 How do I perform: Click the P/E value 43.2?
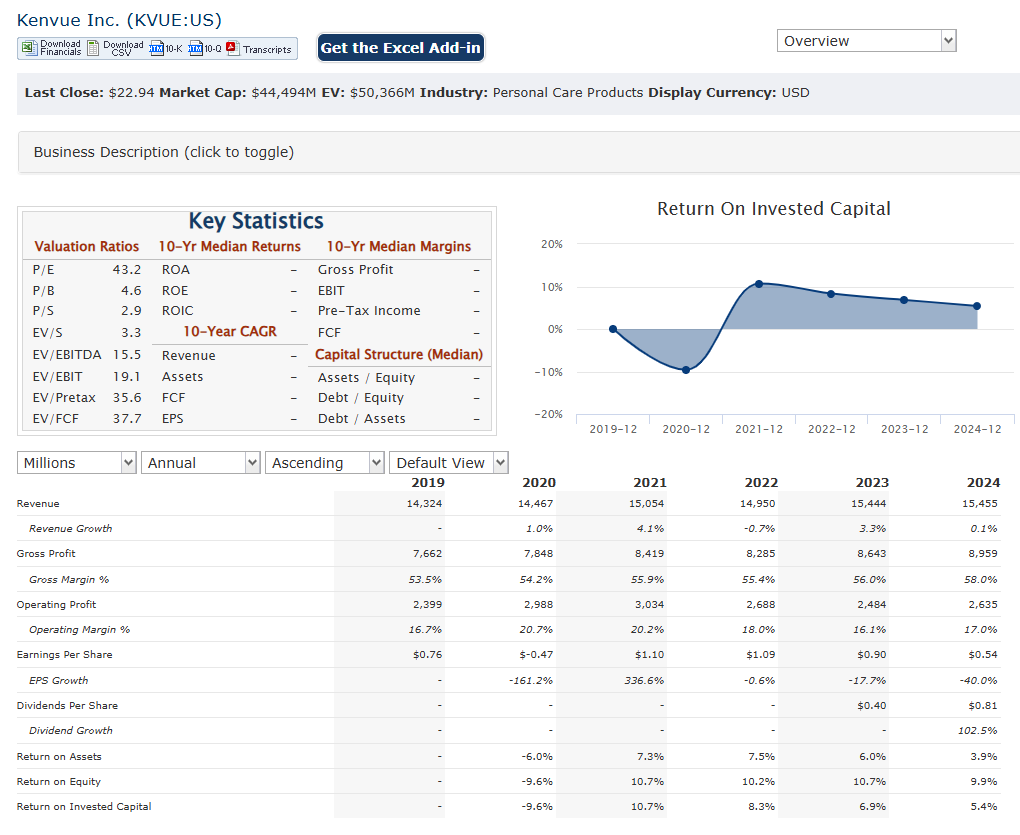pyautogui.click(x=127, y=270)
